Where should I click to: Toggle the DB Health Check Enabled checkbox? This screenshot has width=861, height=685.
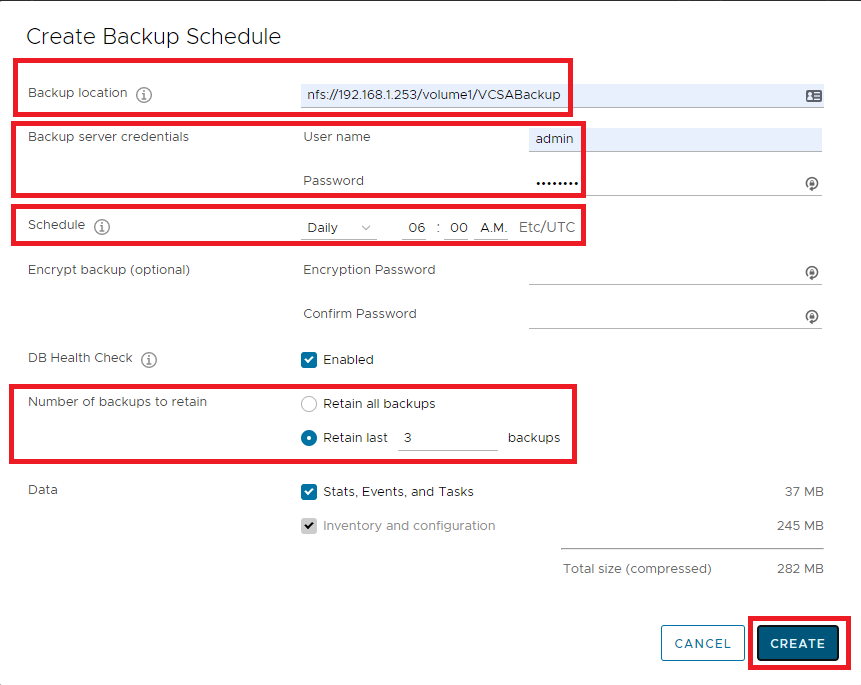pyautogui.click(x=309, y=360)
